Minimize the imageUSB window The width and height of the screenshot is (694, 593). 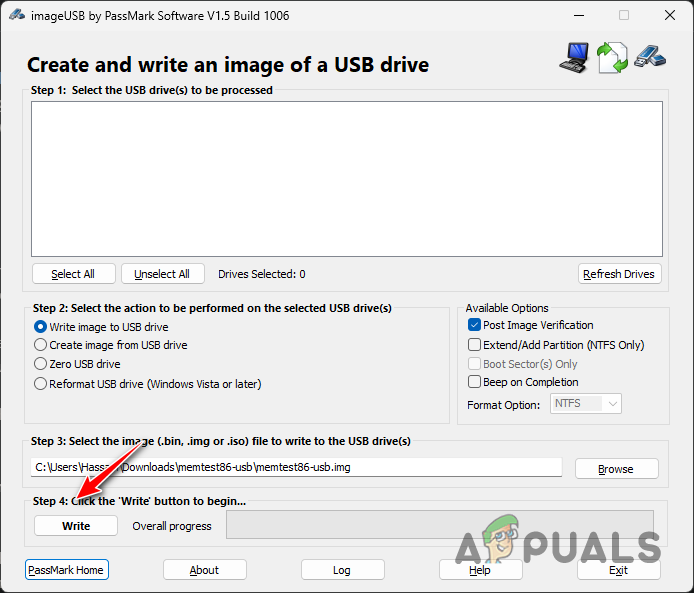coord(579,15)
